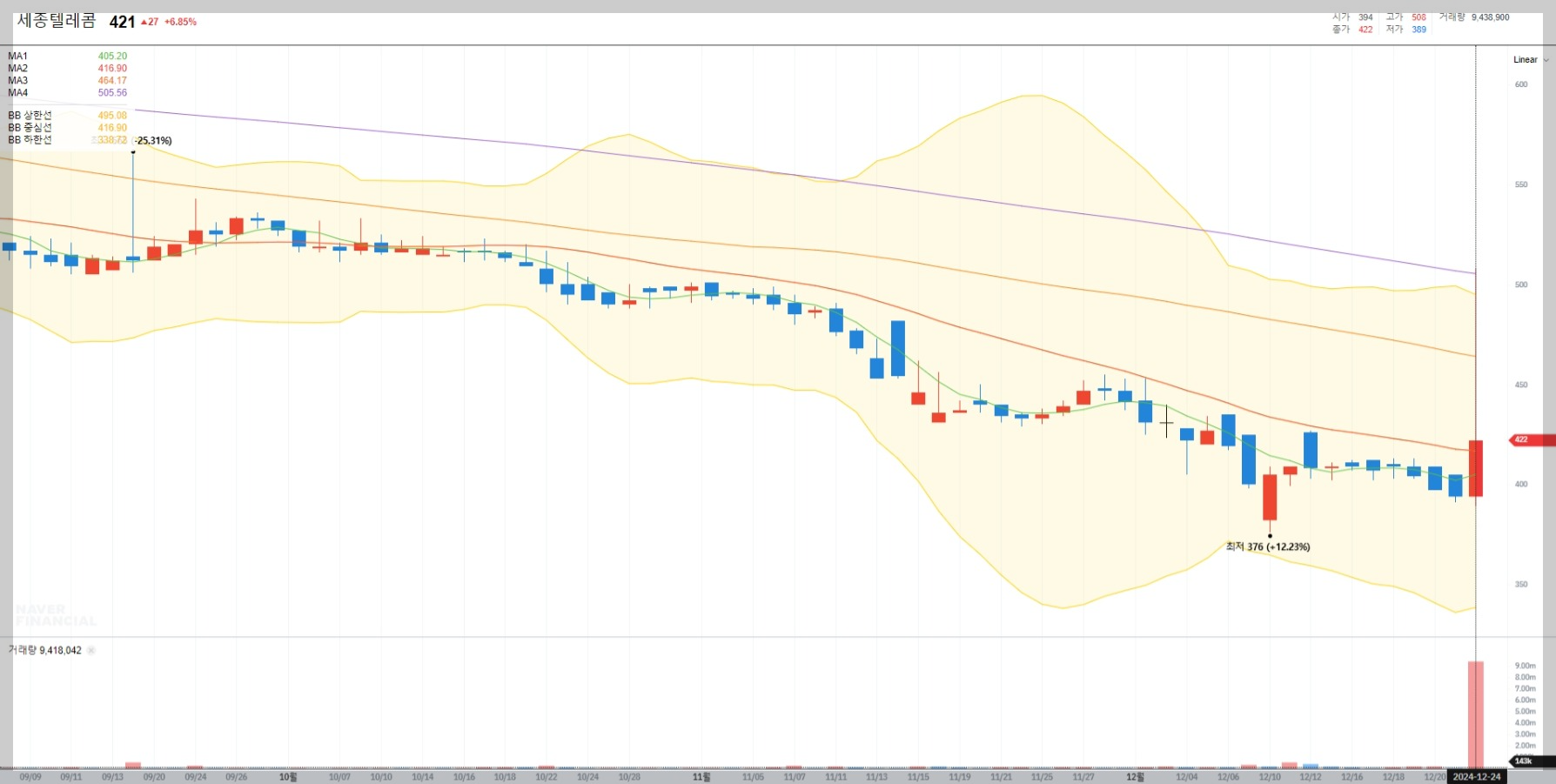The image size is (1556, 784).
Task: Click the 12/04 date axis label
Action: click(x=1186, y=777)
